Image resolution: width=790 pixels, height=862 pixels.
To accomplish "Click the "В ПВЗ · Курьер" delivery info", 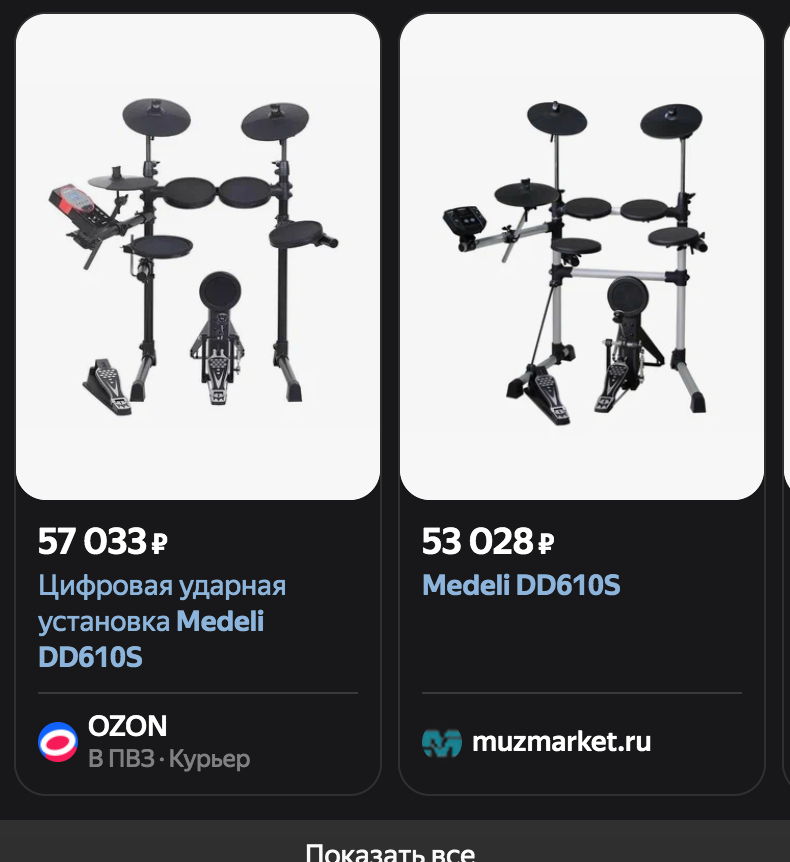I will click(169, 759).
